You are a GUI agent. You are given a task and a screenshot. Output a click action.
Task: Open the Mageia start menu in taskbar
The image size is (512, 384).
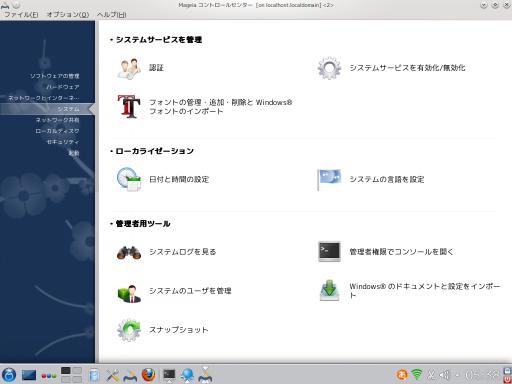9,375
